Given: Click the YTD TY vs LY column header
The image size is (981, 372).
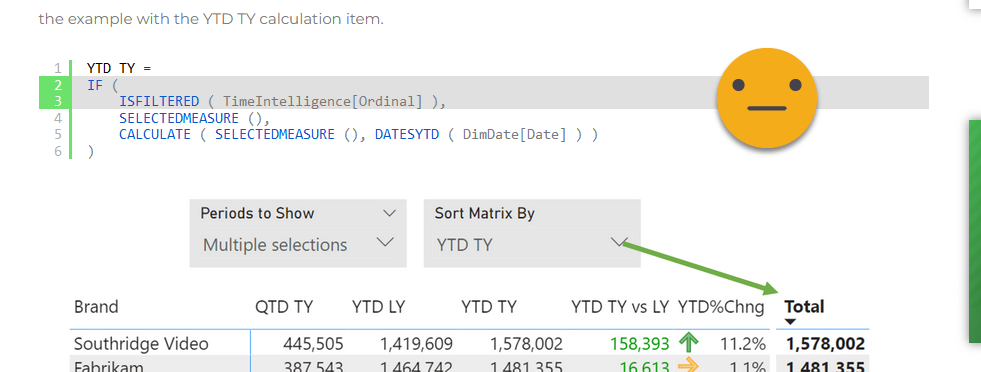Looking at the screenshot, I should [x=620, y=307].
